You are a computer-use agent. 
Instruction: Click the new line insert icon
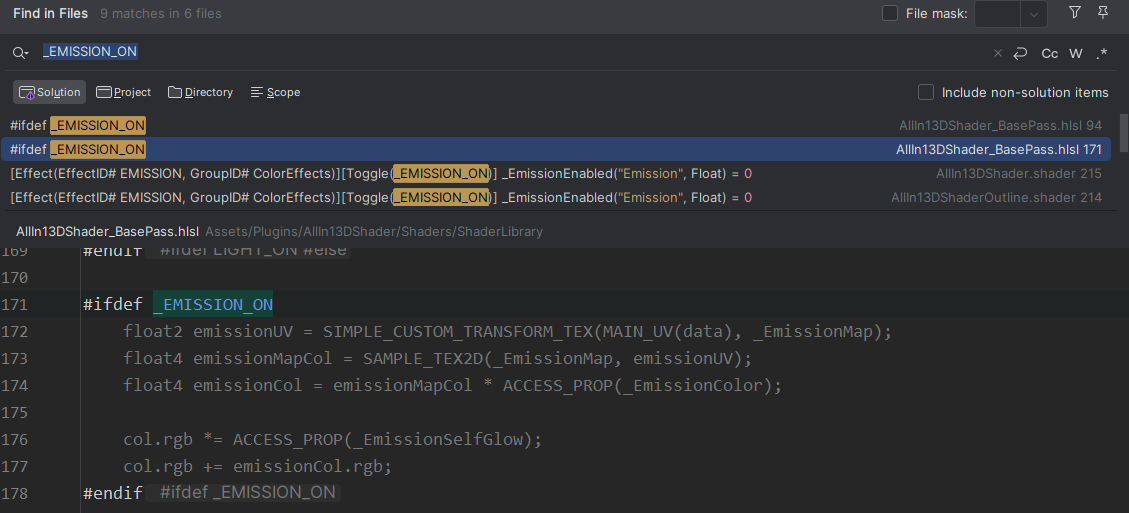pos(1020,53)
